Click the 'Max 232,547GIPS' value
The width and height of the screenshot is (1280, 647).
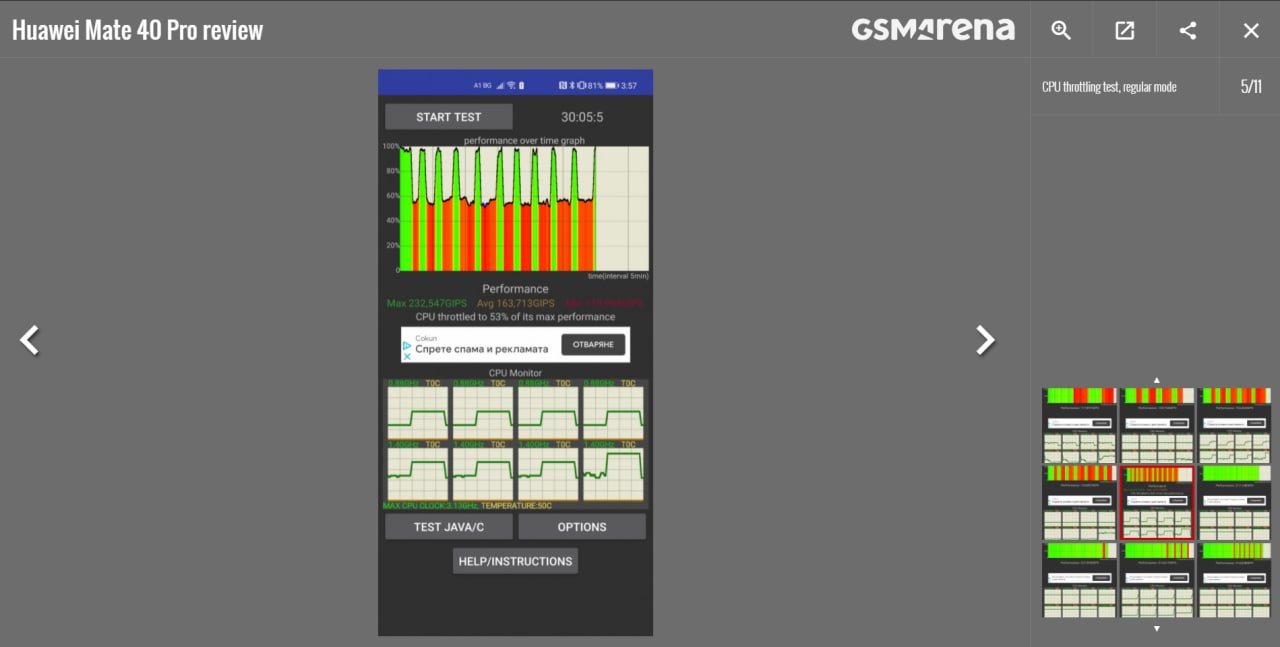click(427, 303)
